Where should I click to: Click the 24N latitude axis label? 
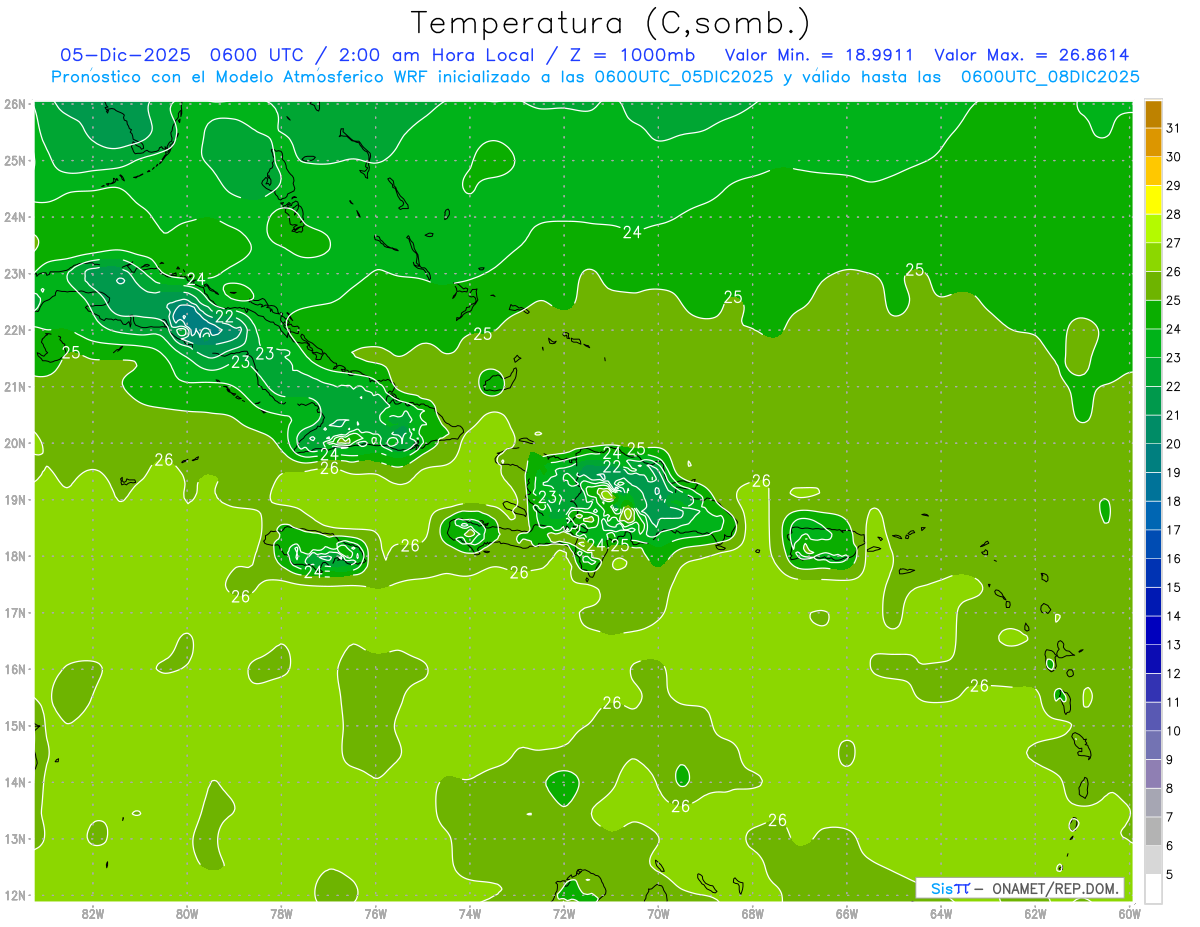14,217
